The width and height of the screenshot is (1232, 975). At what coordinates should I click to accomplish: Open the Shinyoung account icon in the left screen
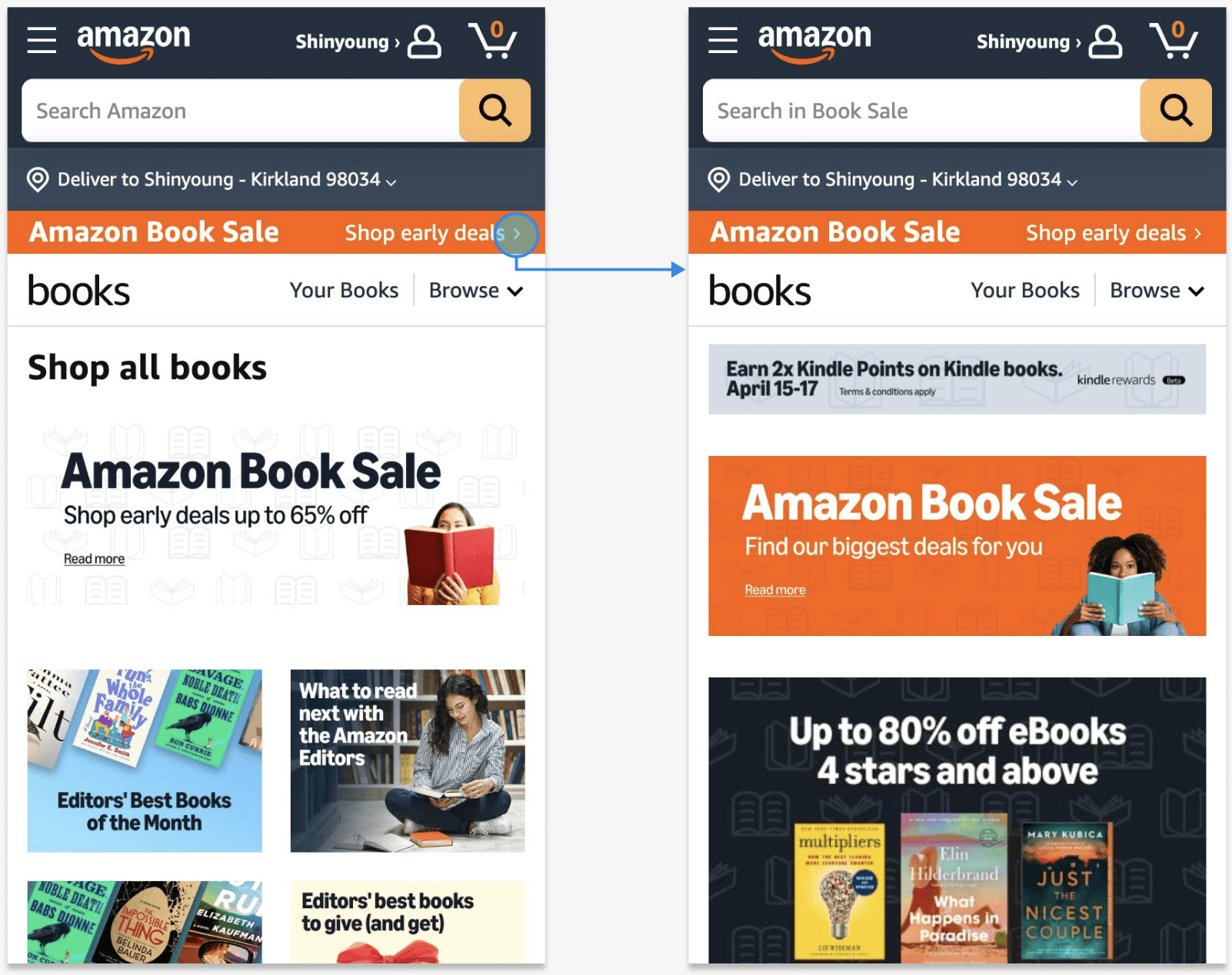tap(424, 42)
